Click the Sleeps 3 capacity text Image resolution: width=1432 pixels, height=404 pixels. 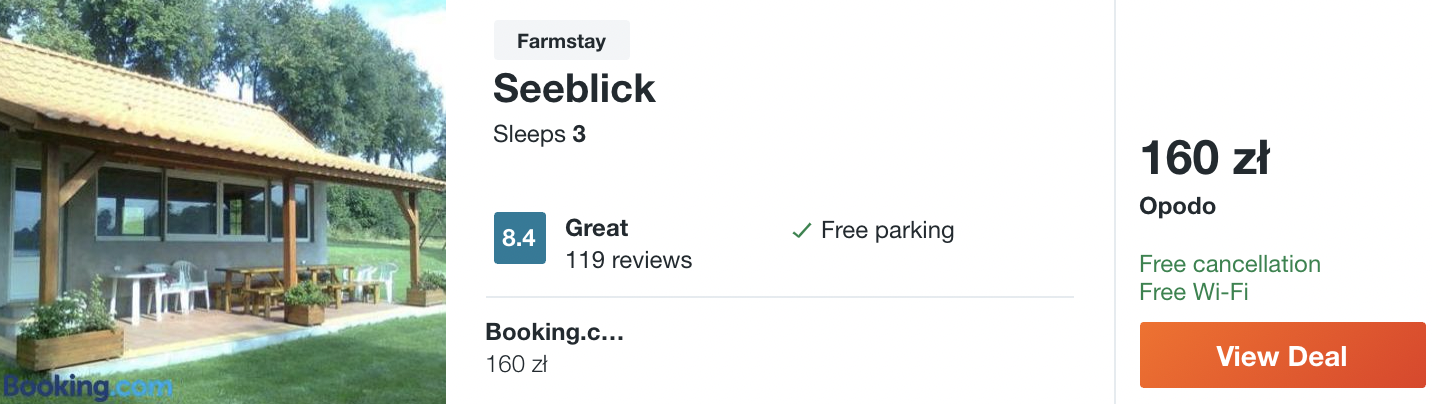(539, 134)
